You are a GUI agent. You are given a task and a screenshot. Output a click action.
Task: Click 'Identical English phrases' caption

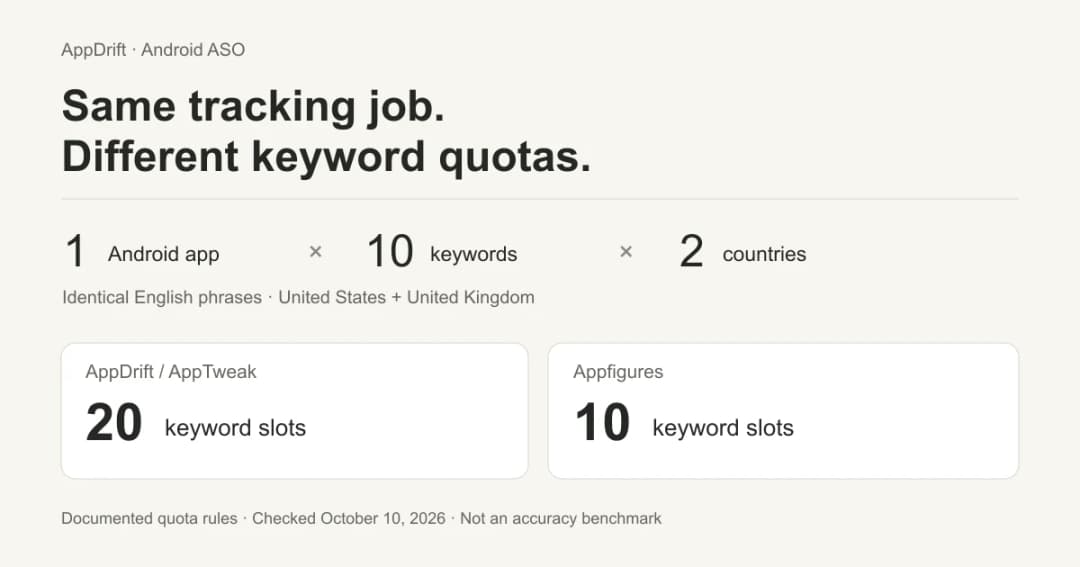[162, 298]
